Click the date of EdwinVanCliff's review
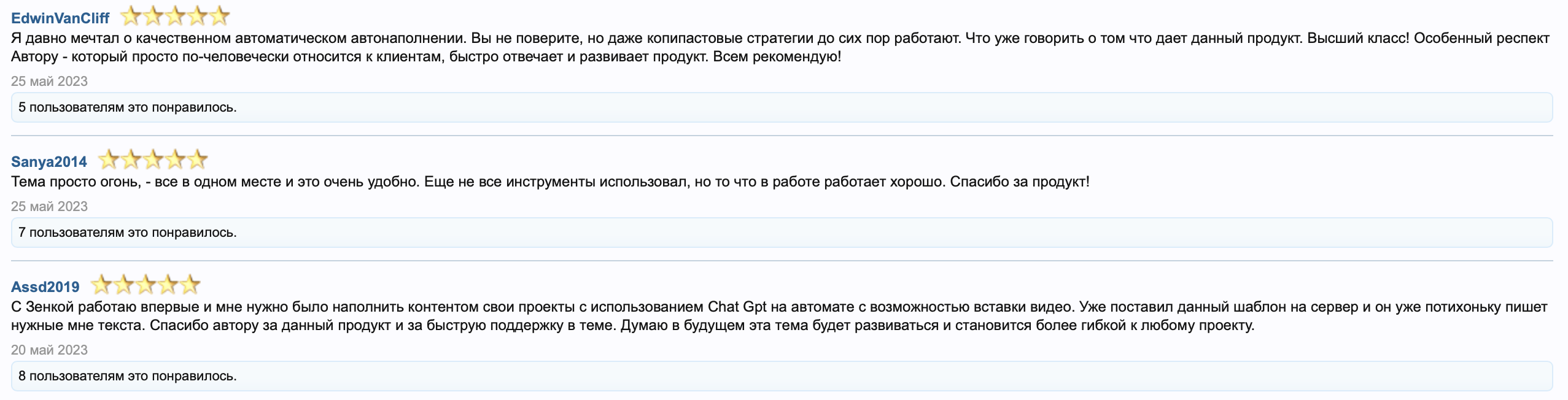This screenshot has width=1568, height=400. click(48, 80)
